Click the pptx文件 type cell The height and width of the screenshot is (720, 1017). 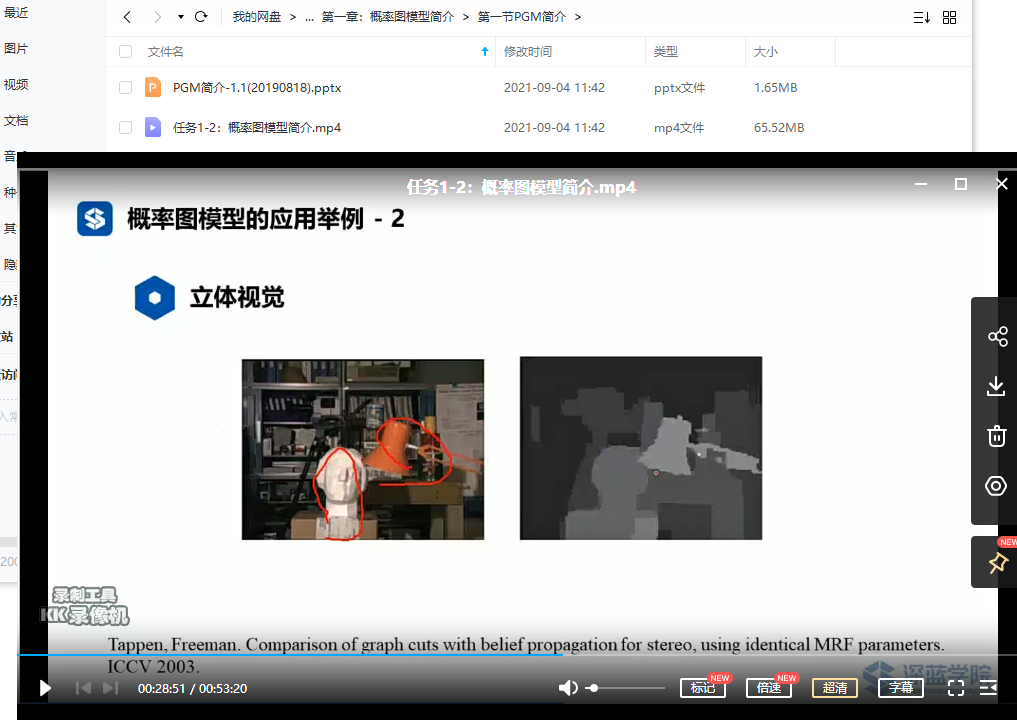pos(679,88)
